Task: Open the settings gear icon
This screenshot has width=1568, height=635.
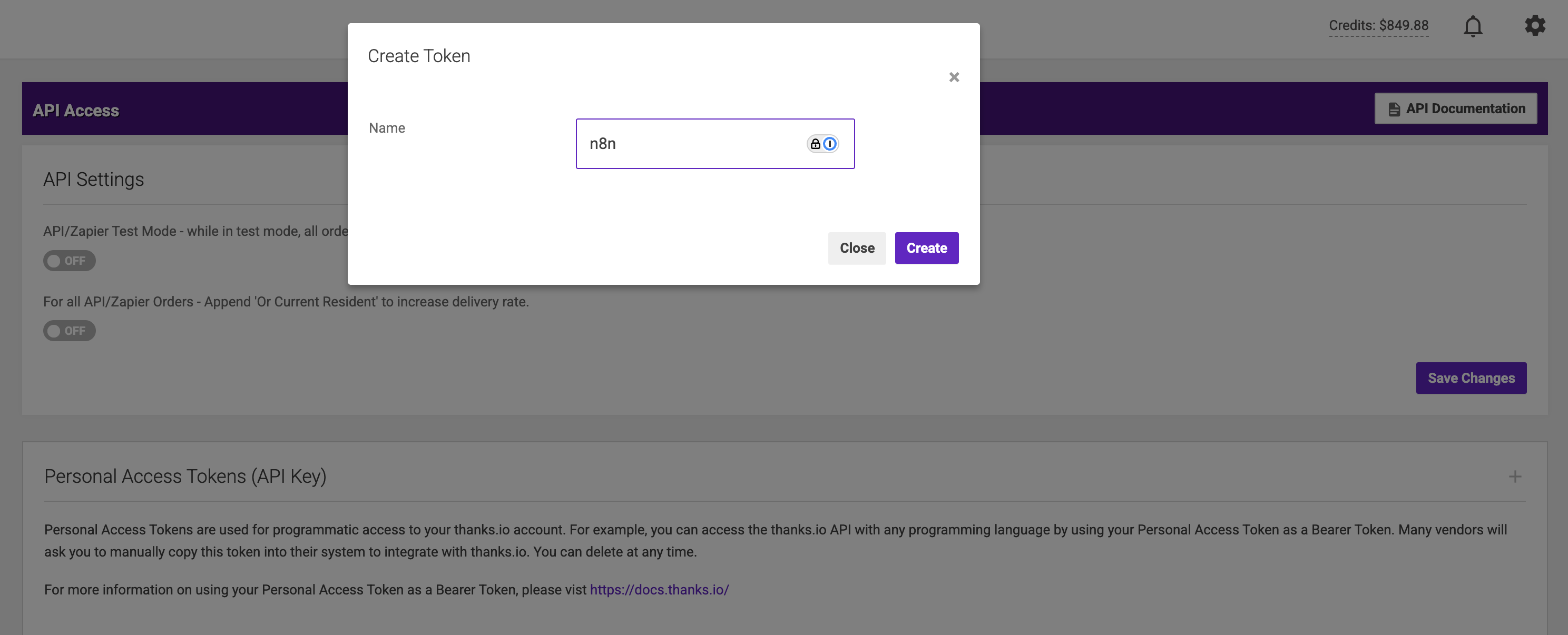Action: coord(1534,26)
